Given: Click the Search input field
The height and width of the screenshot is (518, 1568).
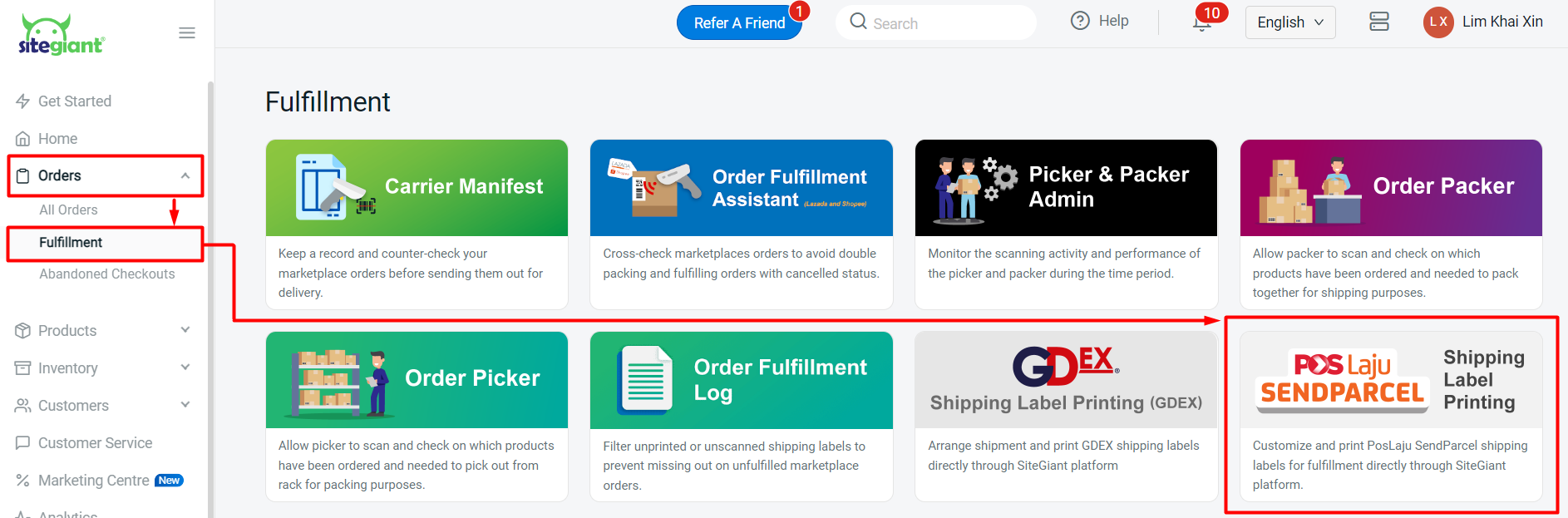Looking at the screenshot, I should tap(935, 22).
